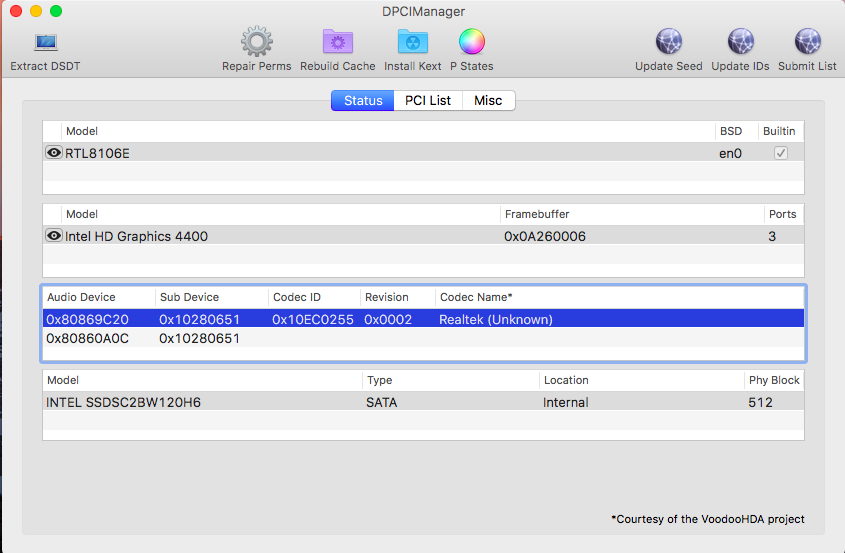This screenshot has height=553, width=845.
Task: Click the eye icon beside RTL8106E
Action: pos(54,153)
